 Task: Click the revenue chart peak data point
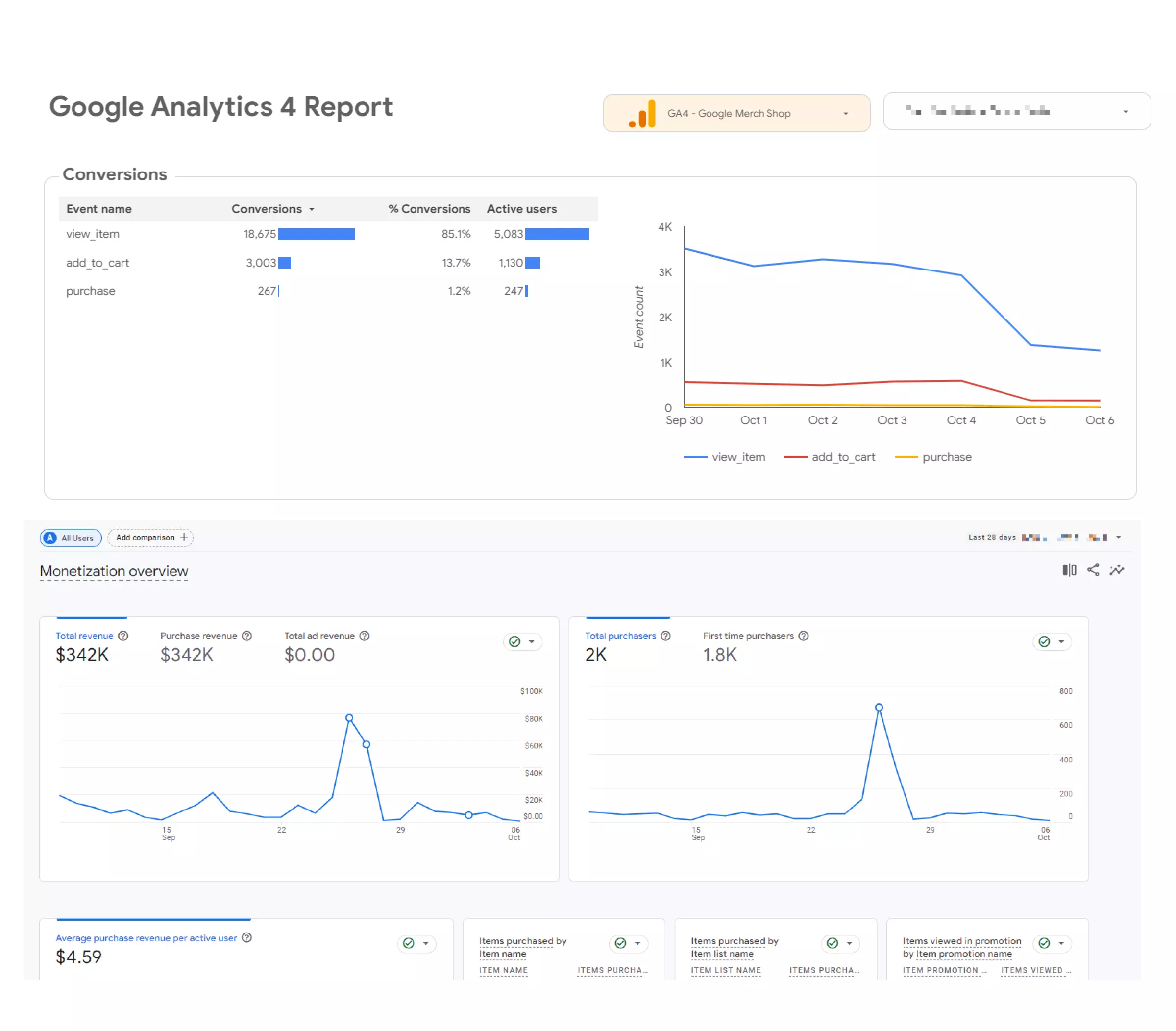(349, 717)
